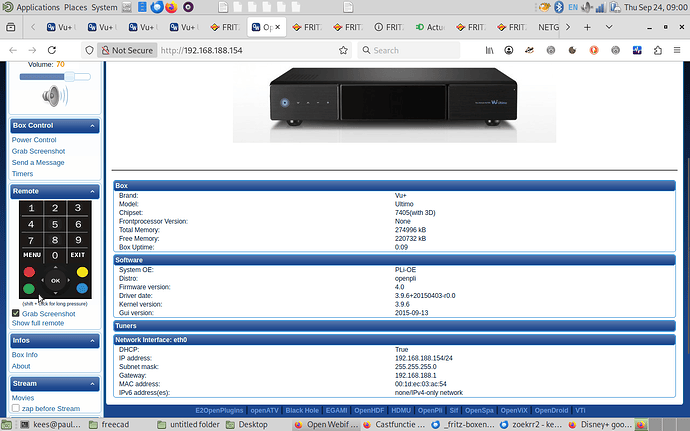Collapse the Box Control panel
Viewport: 690px width, 431px height.
coord(92,126)
